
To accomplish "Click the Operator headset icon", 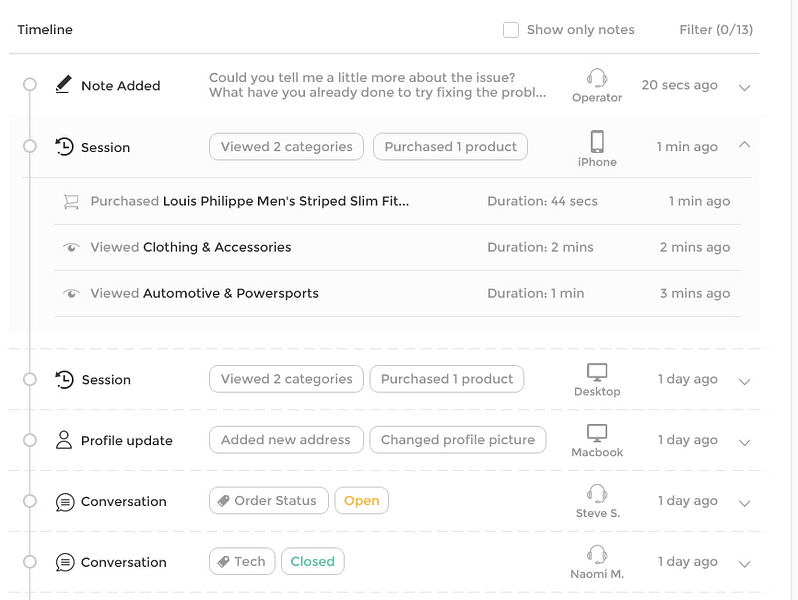I will click(x=597, y=78).
